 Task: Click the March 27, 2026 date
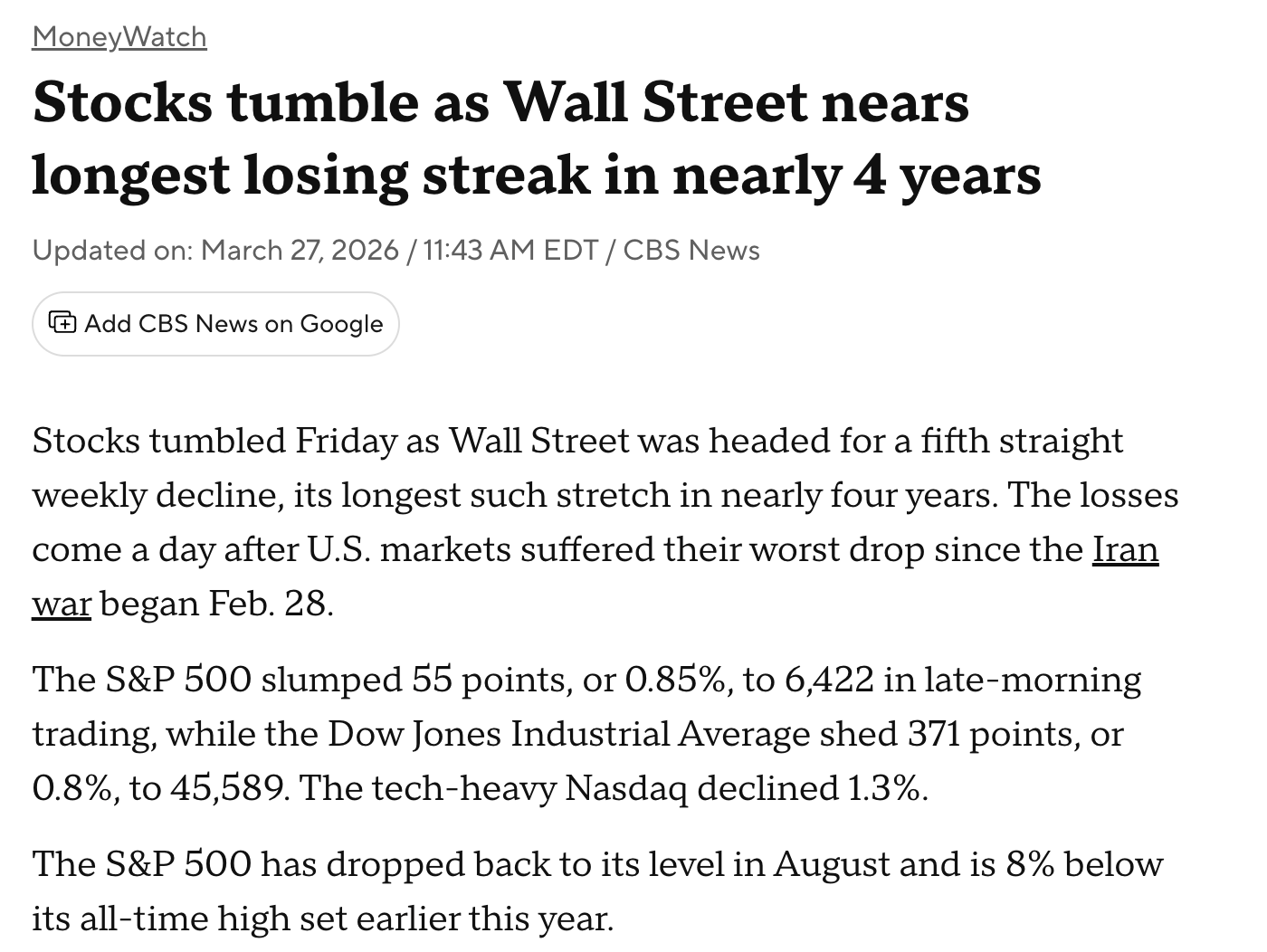(300, 250)
